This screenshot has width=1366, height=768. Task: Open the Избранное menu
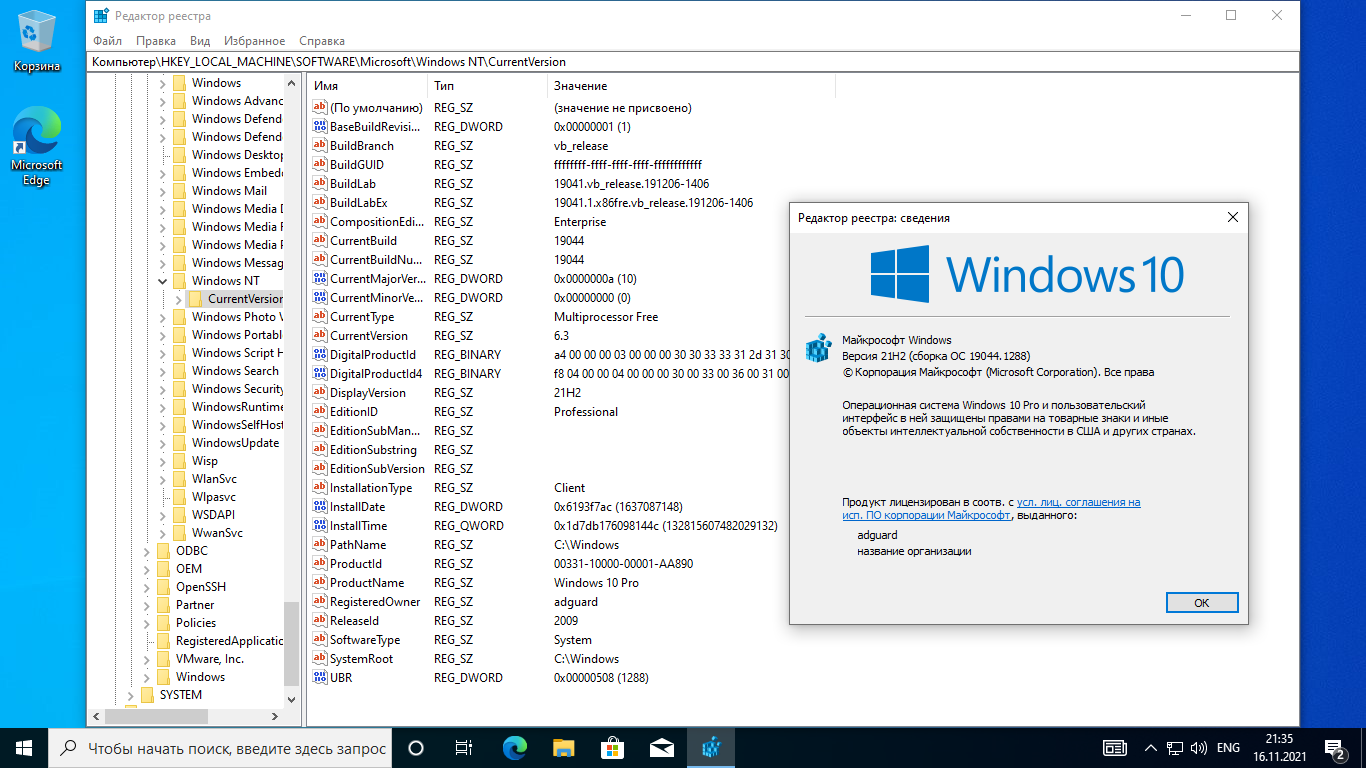point(255,41)
